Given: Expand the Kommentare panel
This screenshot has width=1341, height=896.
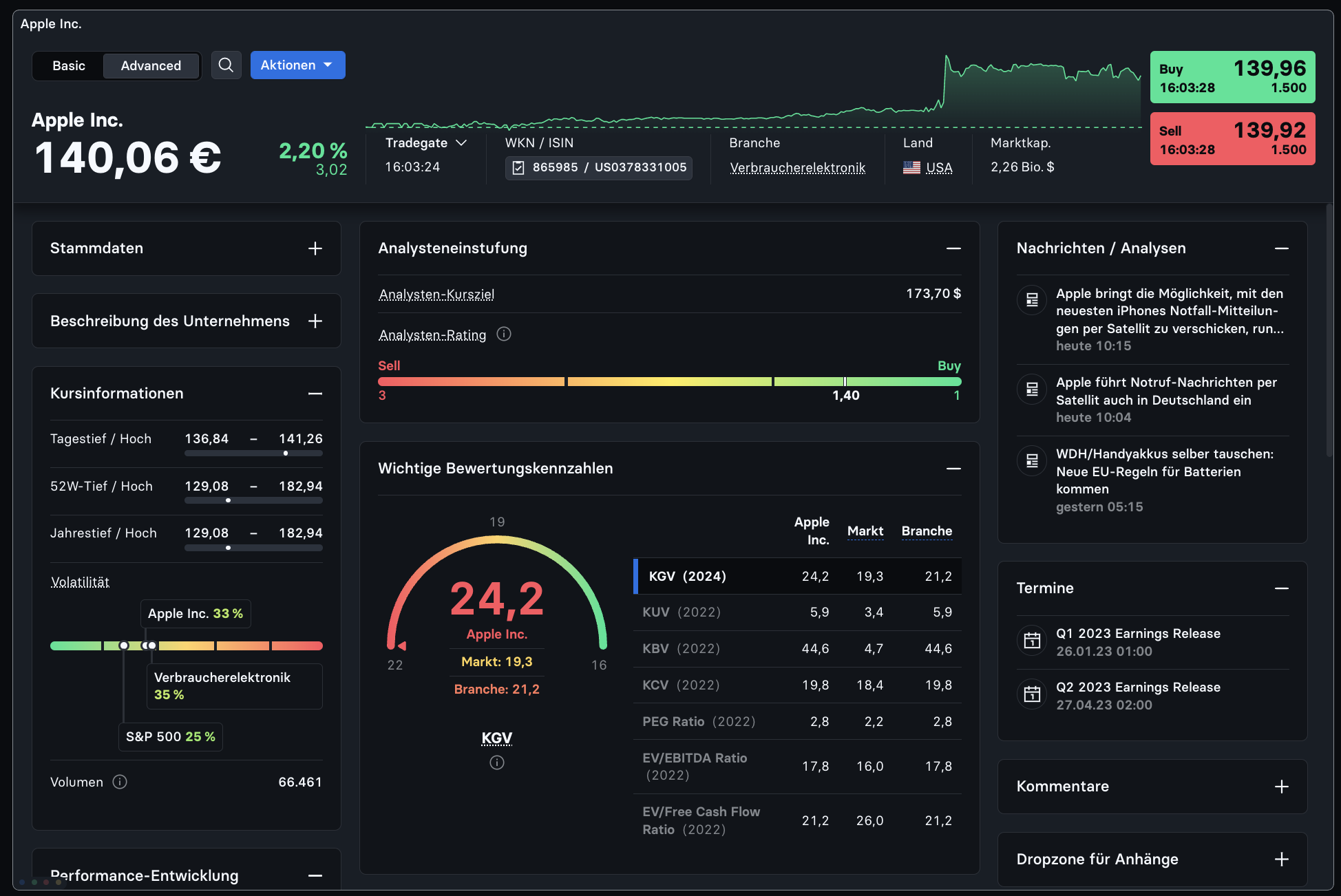Looking at the screenshot, I should pyautogui.click(x=1281, y=787).
